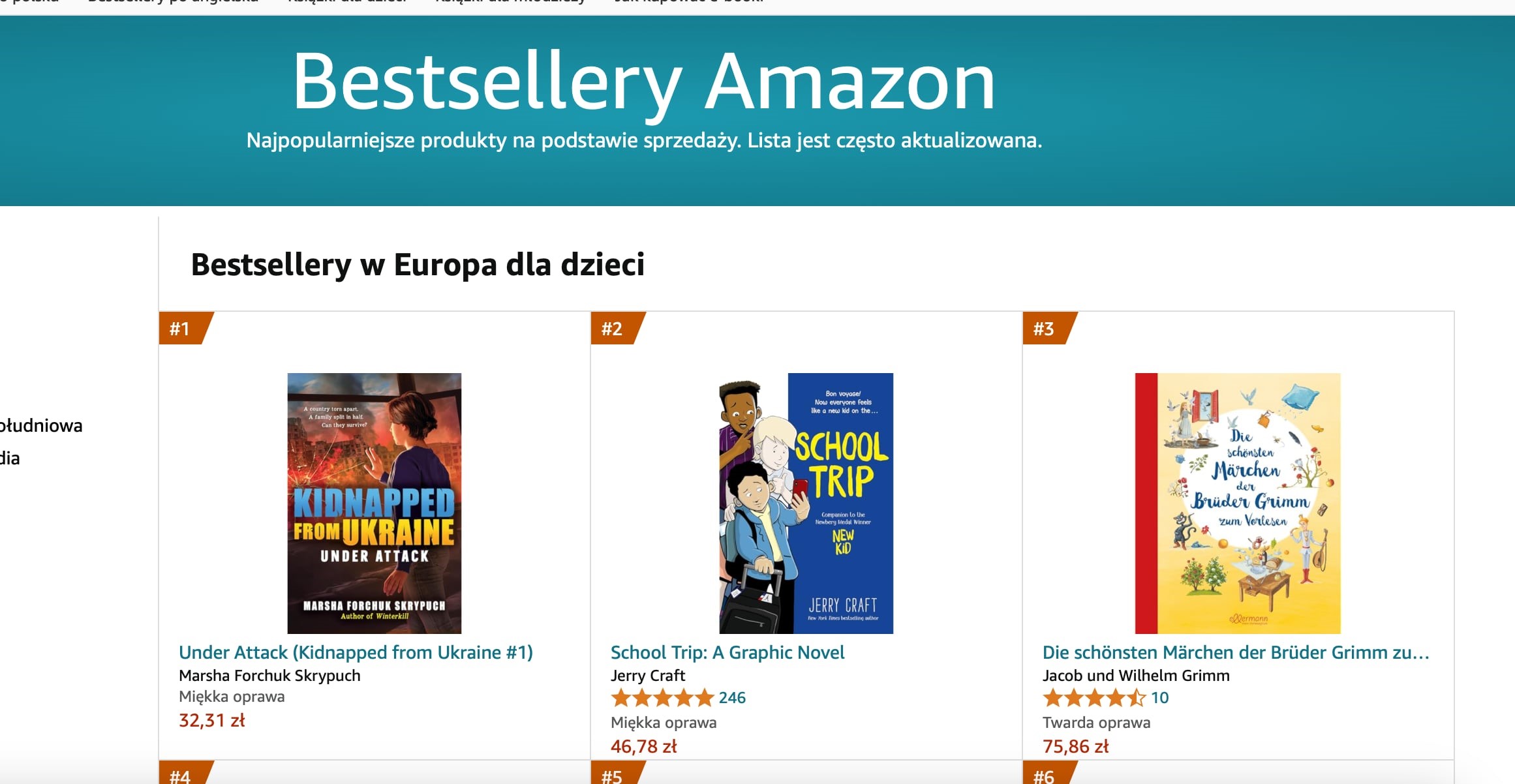1515x784 pixels.
Task: View the 246 reviews for School Trip
Action: pos(732,698)
